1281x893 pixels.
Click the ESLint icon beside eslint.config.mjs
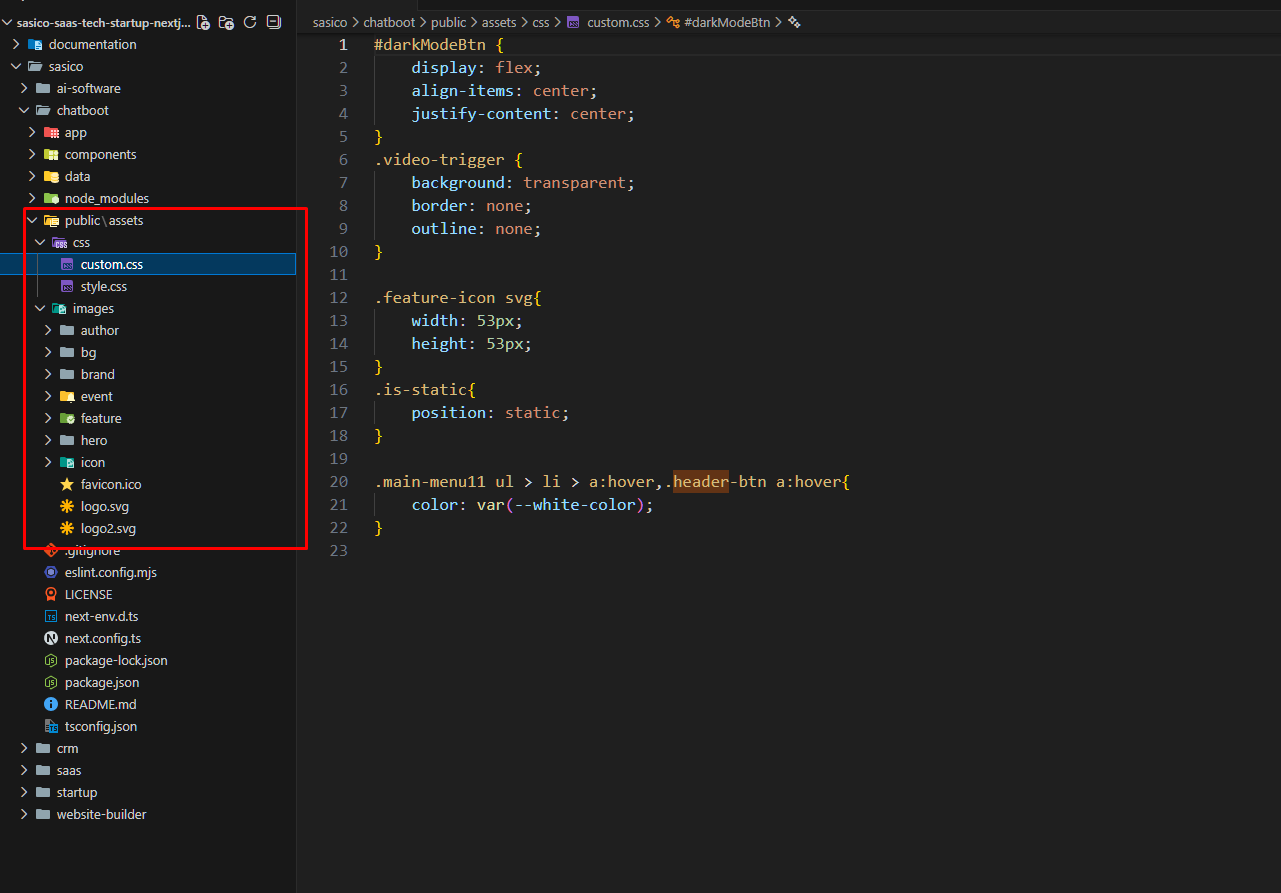point(52,572)
